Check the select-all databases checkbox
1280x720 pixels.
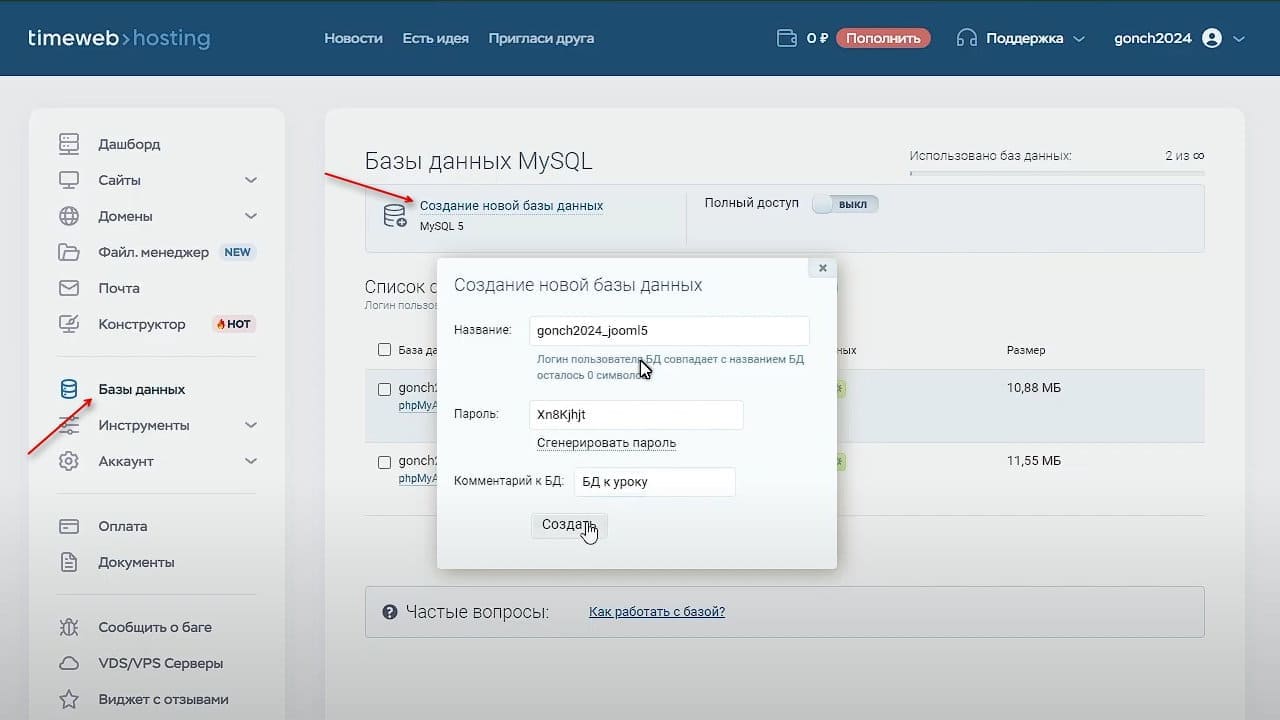tap(384, 350)
